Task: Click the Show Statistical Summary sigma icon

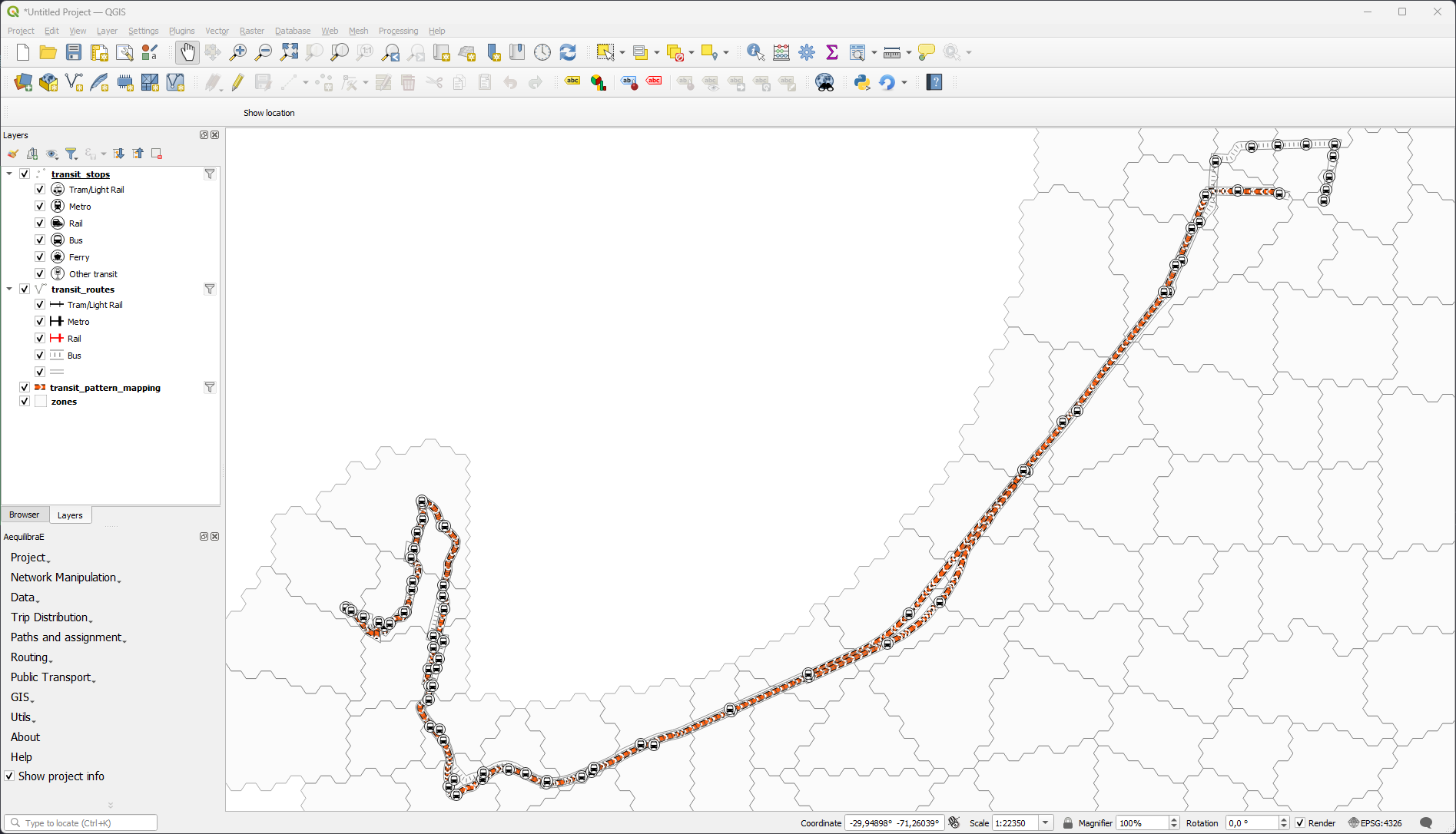Action: tap(831, 51)
